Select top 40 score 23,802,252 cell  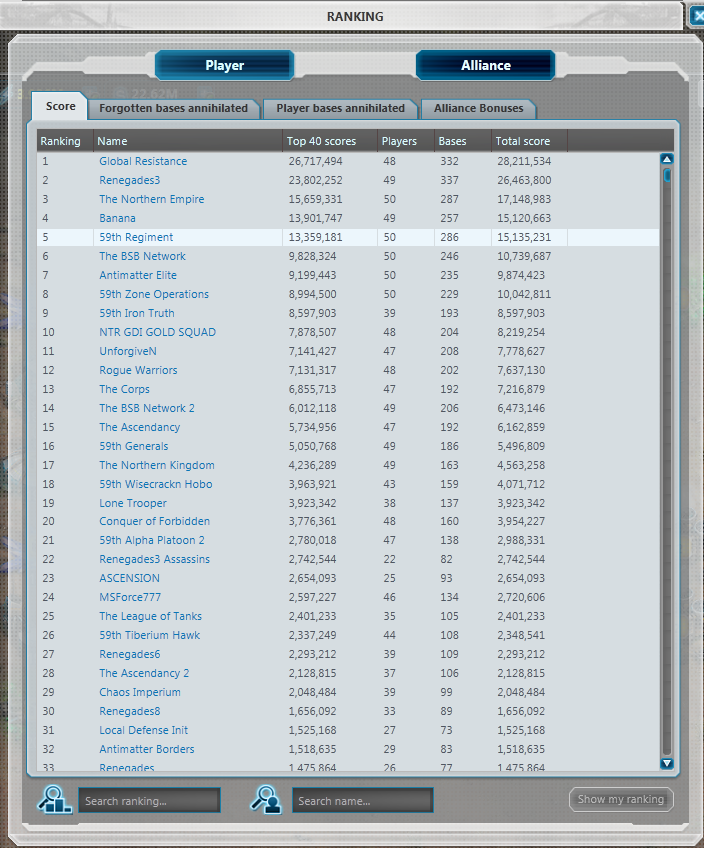point(315,180)
